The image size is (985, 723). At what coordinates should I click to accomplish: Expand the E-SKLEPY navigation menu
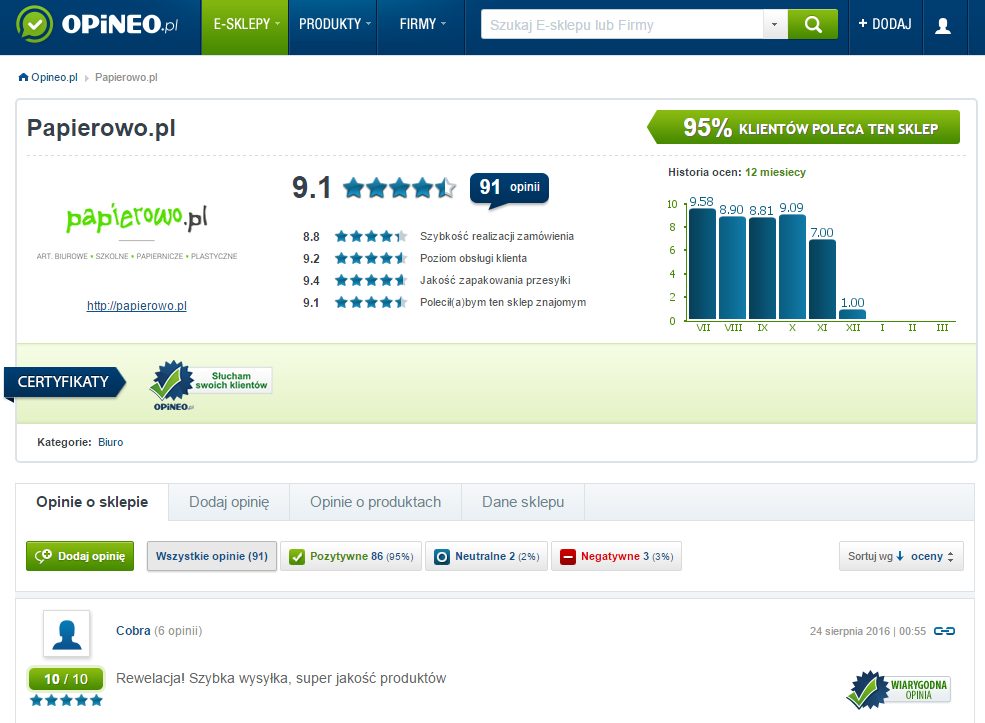tap(245, 24)
